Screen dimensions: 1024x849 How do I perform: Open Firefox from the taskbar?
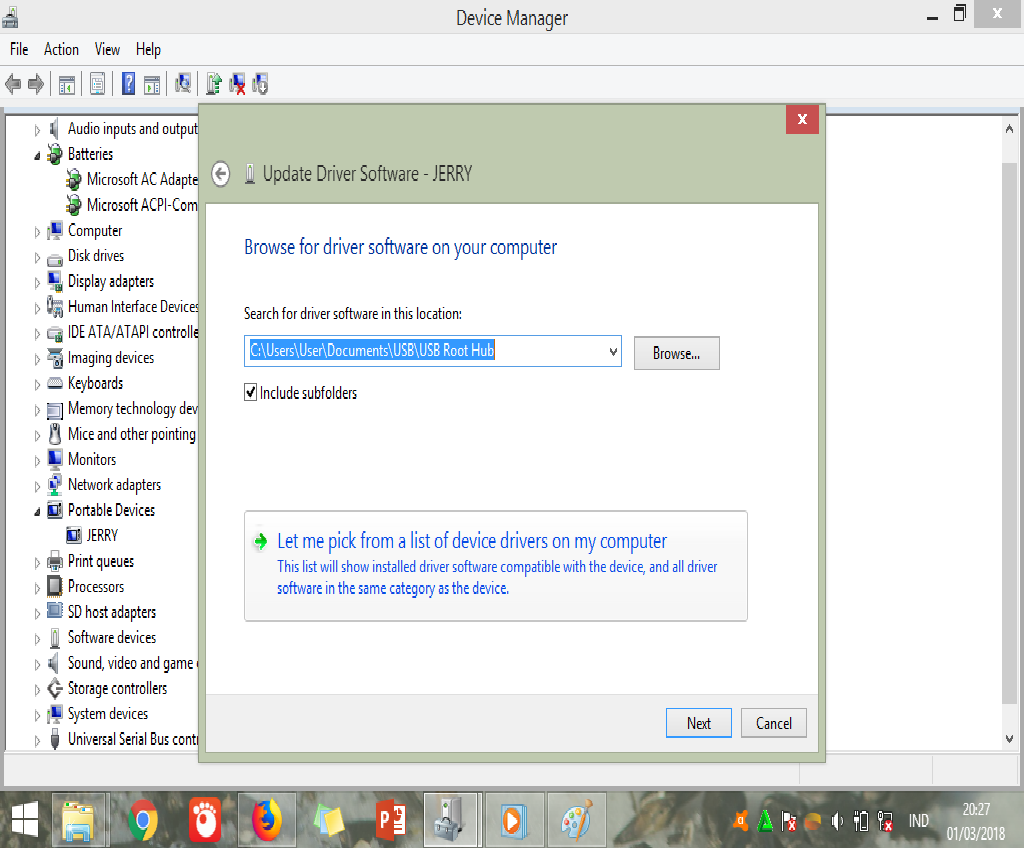click(266, 820)
